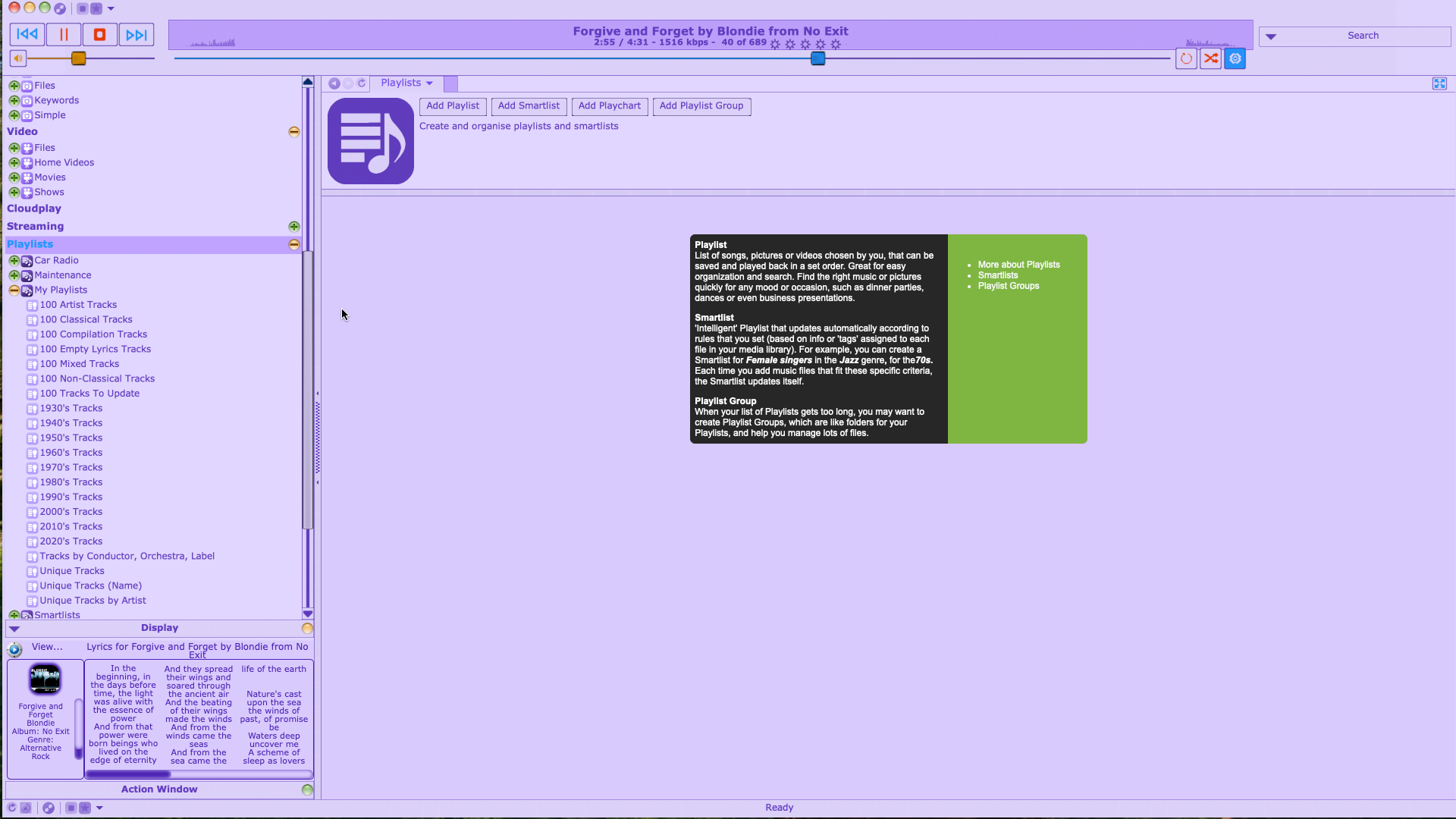This screenshot has width=1456, height=819.
Task: Click the refresh/sync icon in Playlists panel
Action: point(362,82)
